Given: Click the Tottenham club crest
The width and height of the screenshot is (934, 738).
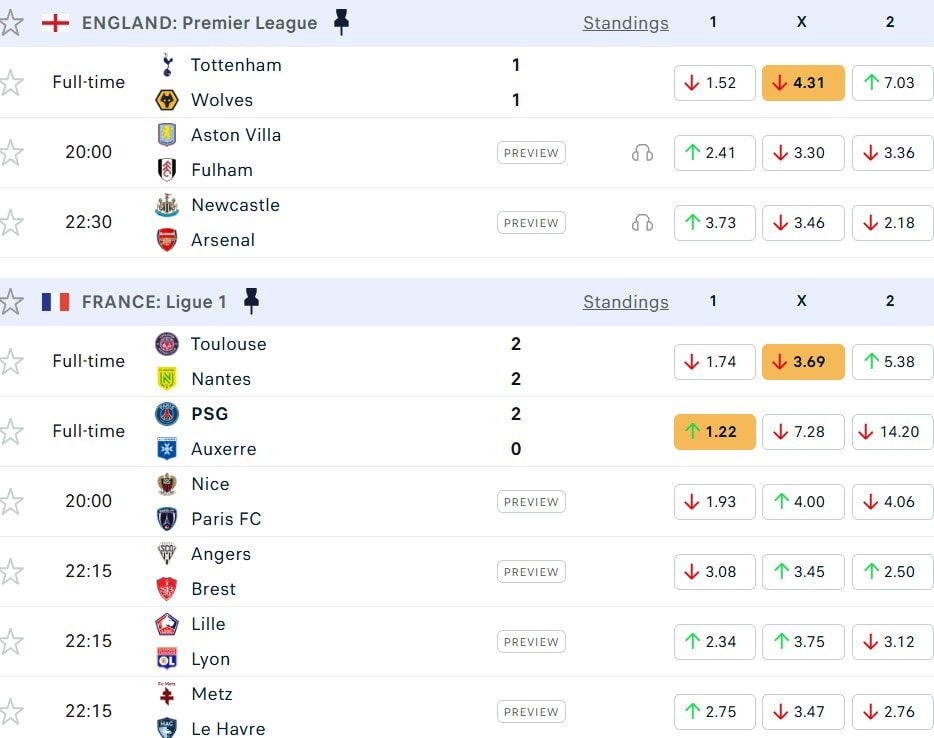Looking at the screenshot, I should (x=167, y=65).
